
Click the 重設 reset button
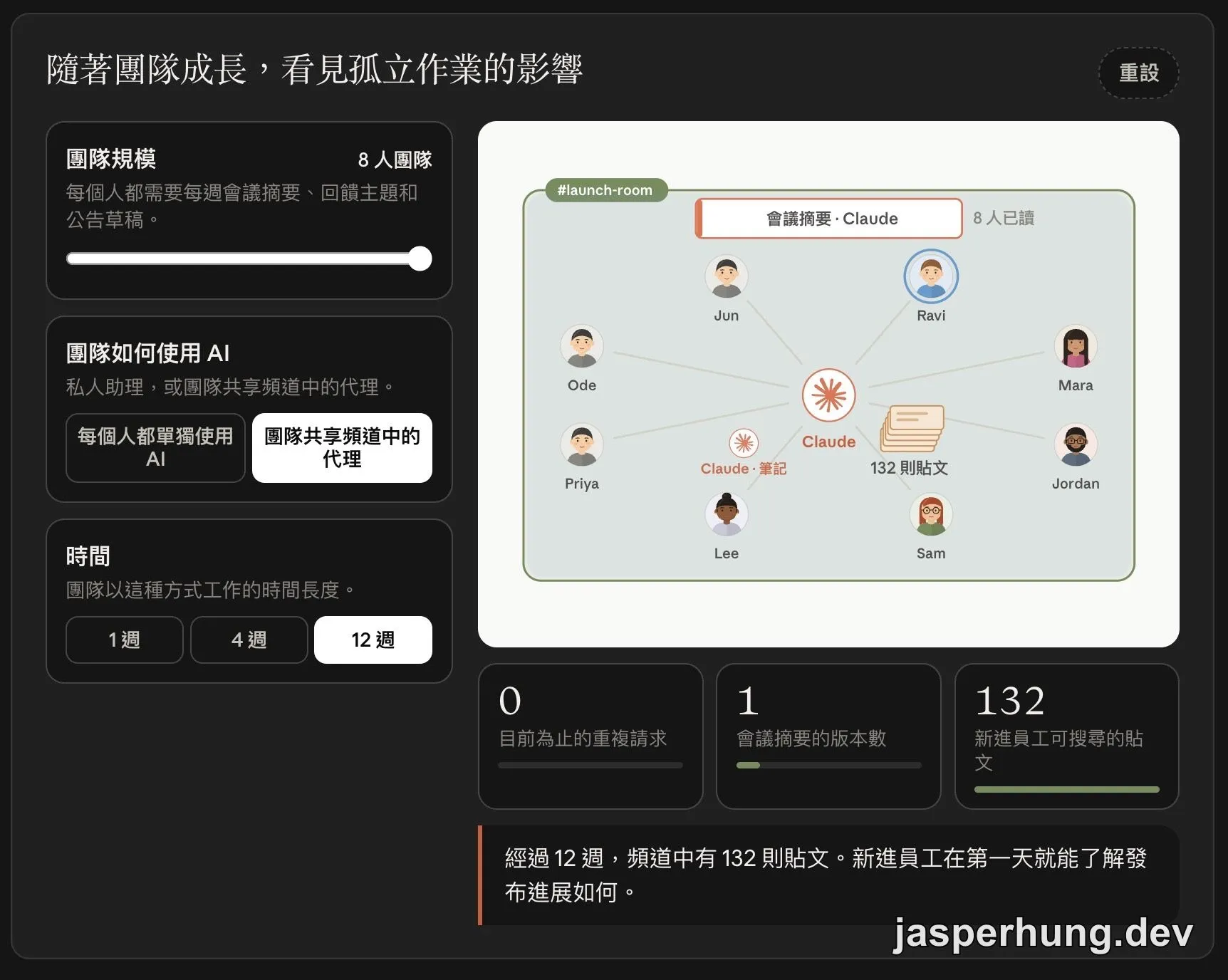click(1138, 73)
